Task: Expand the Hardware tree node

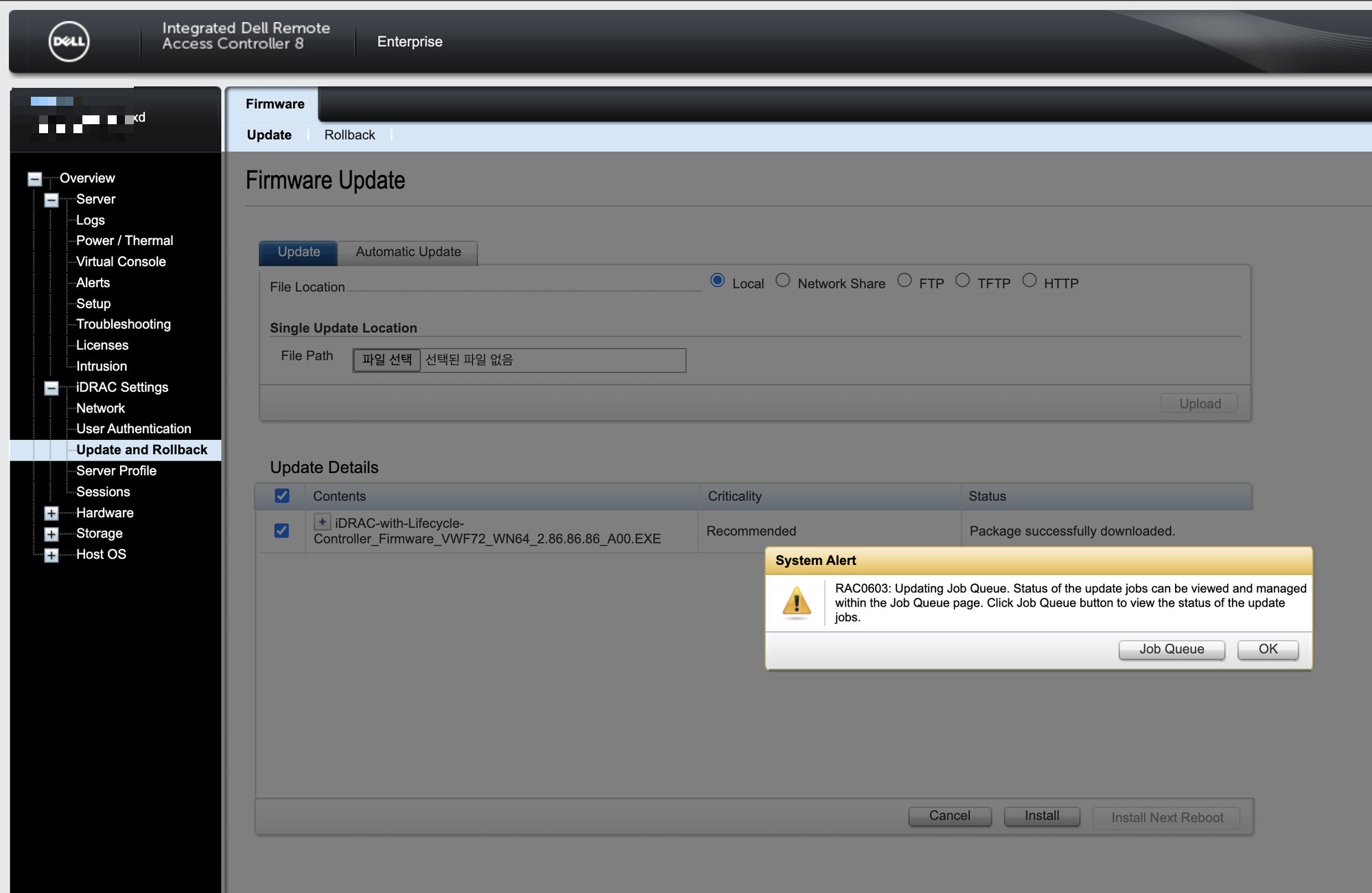Action: click(x=51, y=513)
